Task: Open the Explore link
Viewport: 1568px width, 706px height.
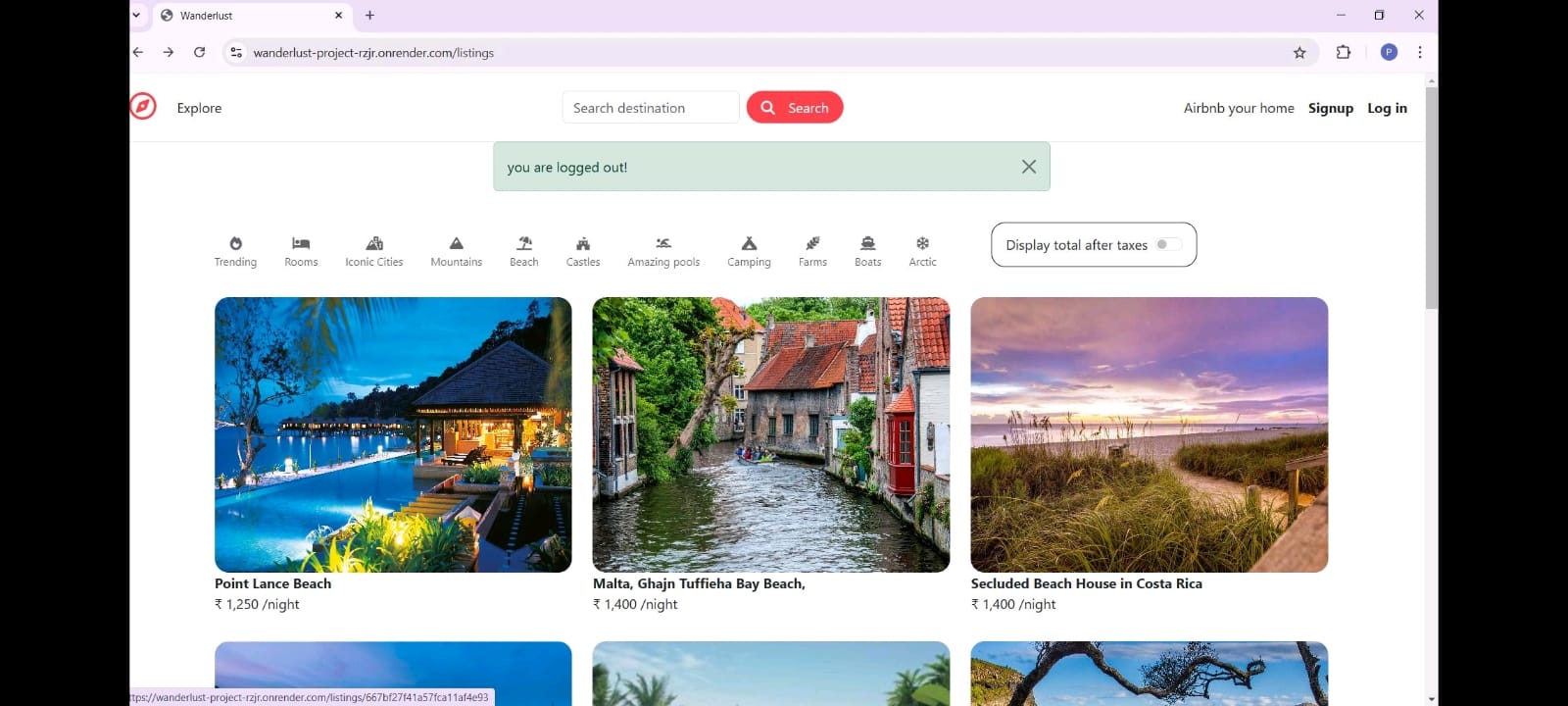Action: pos(199,108)
